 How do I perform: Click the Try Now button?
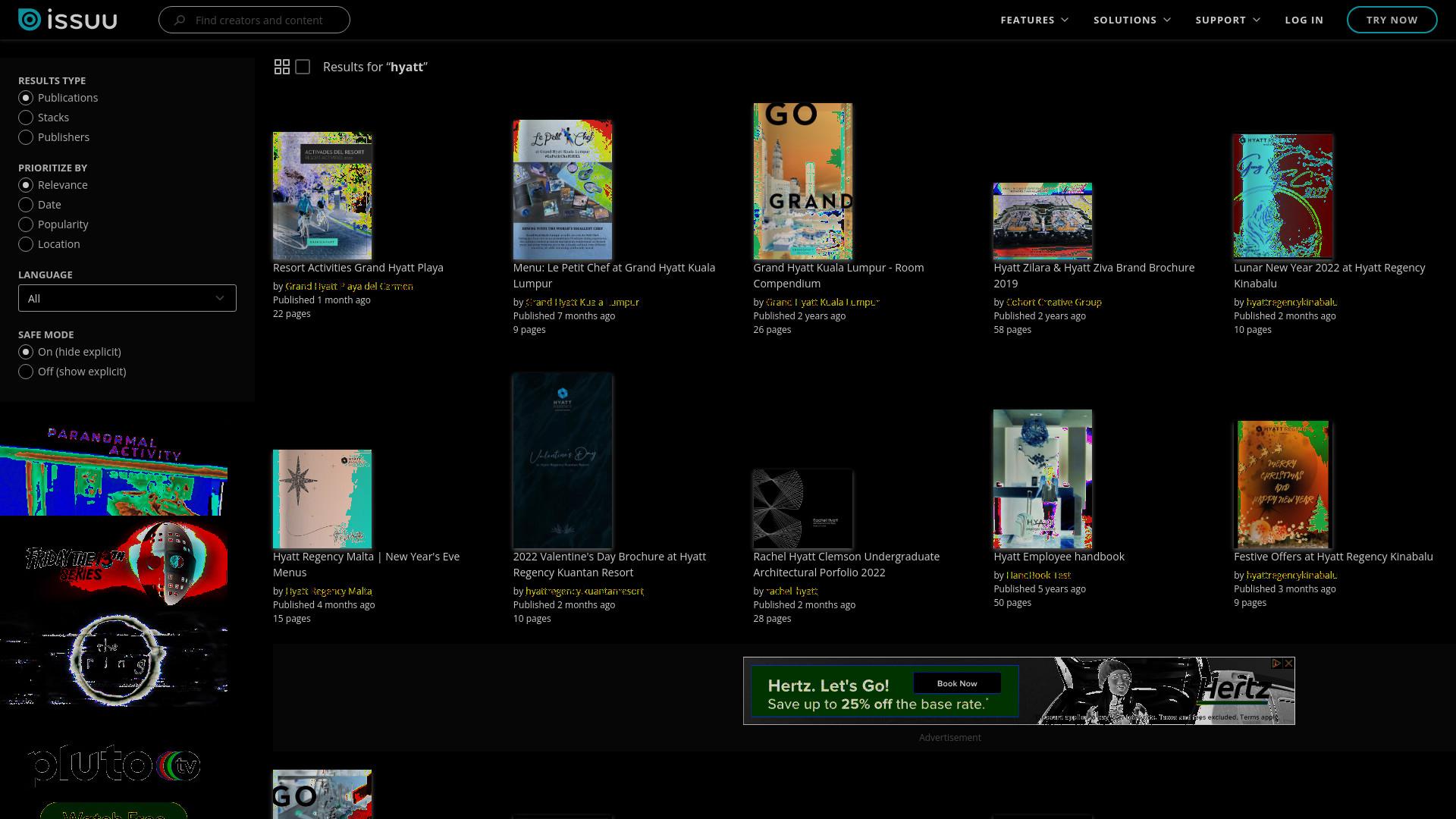click(1392, 20)
